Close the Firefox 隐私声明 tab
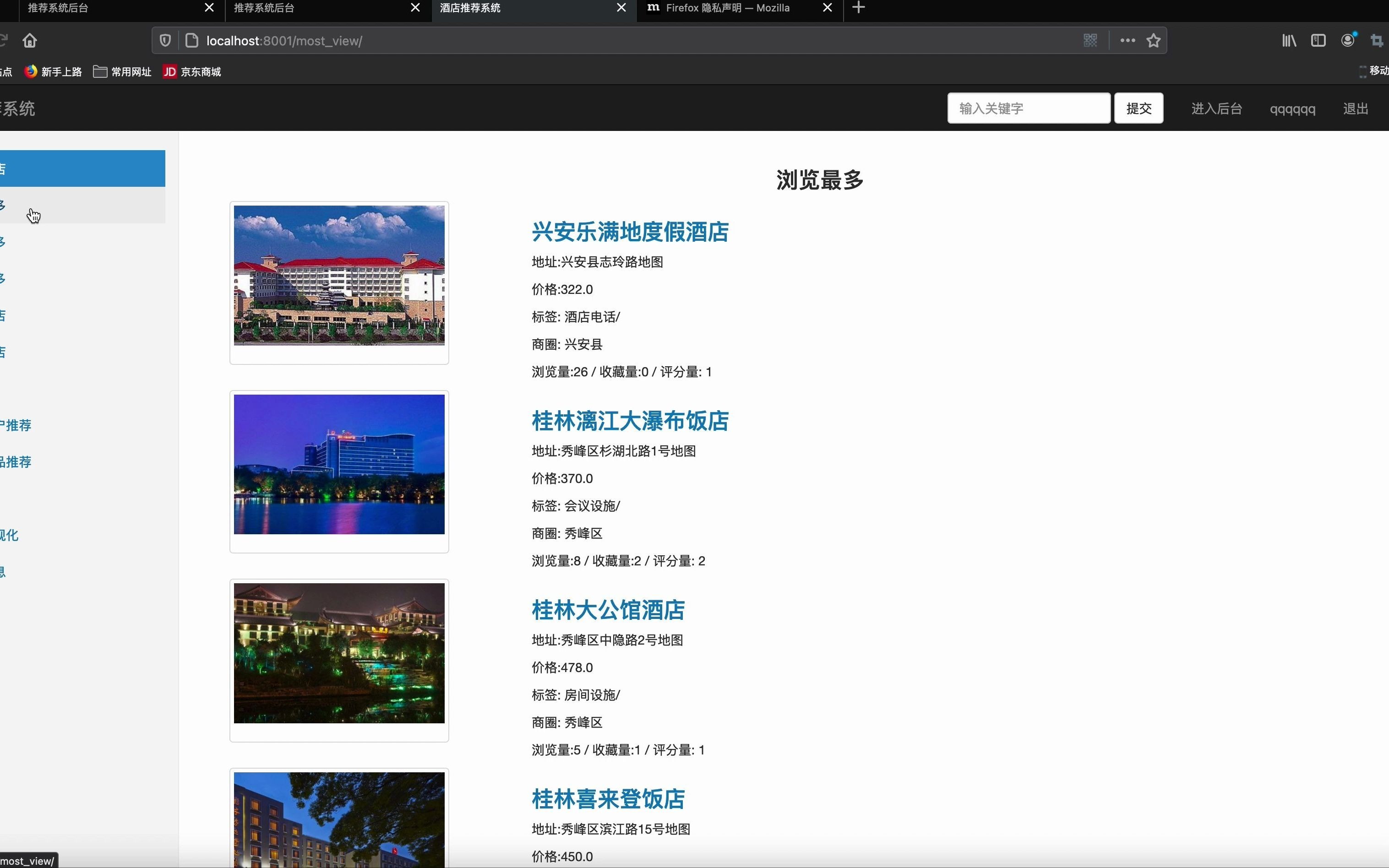 point(828,7)
